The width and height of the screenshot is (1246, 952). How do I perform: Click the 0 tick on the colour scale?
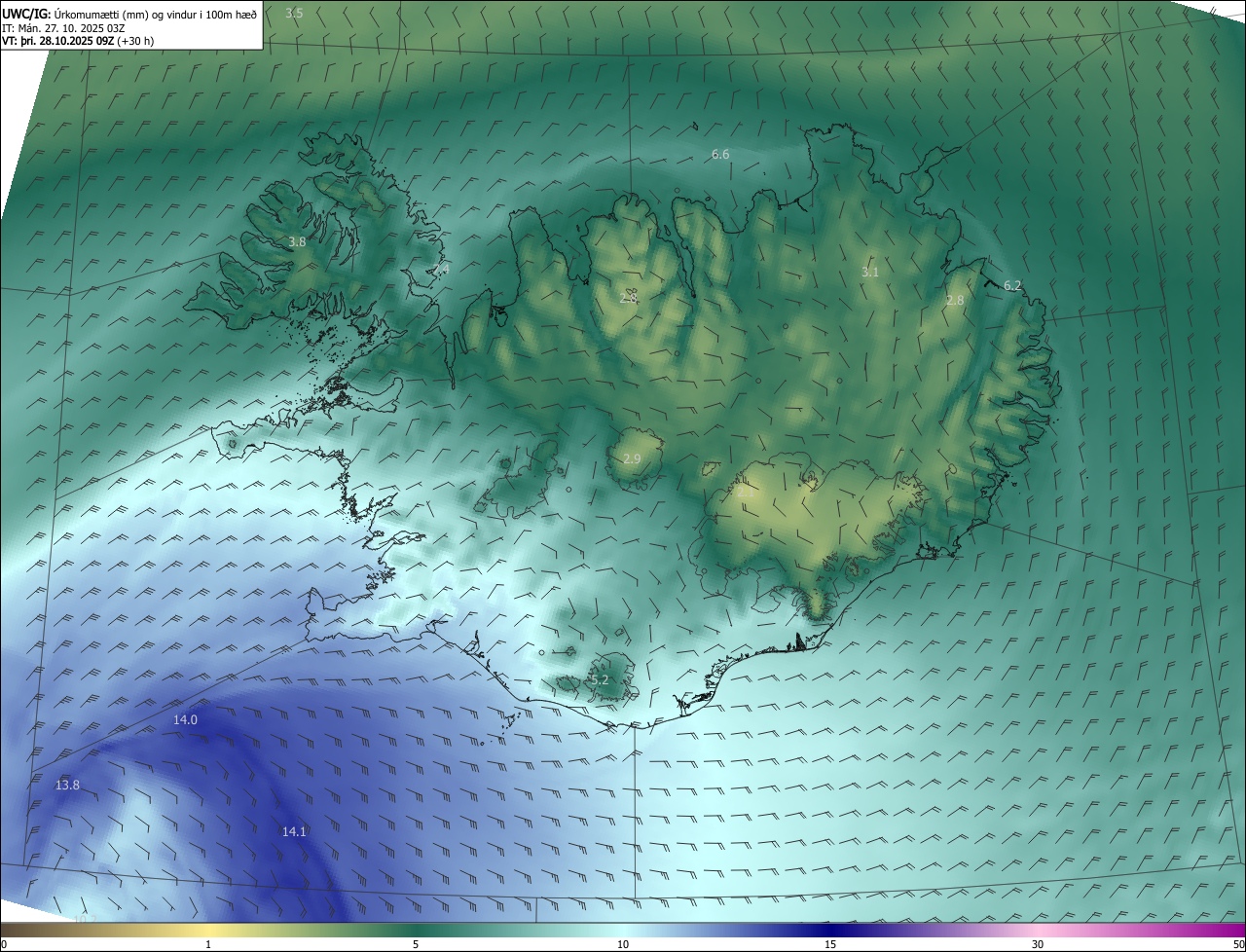4,944
